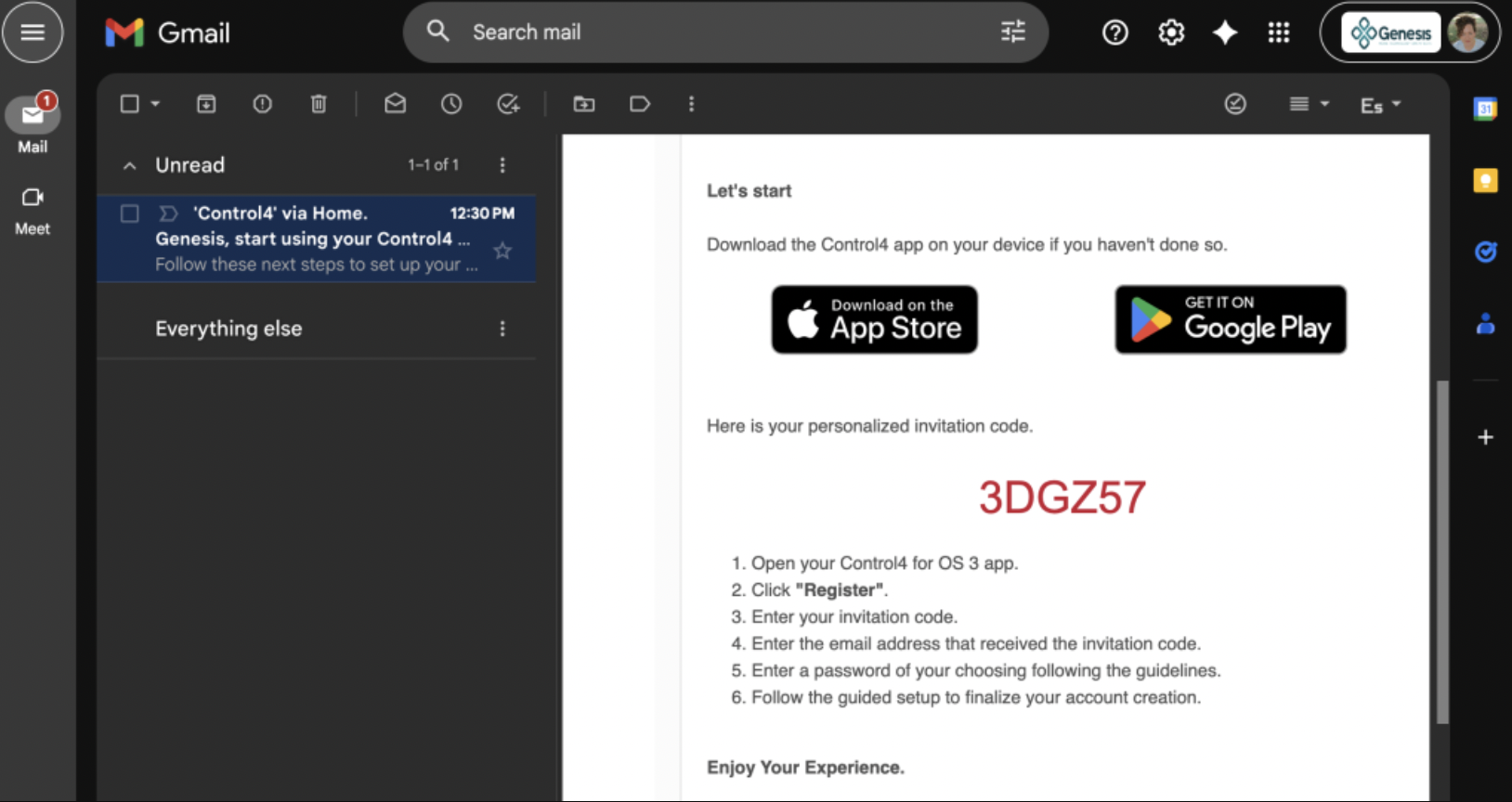Image resolution: width=1512 pixels, height=802 pixels.
Task: Show search options filter icon
Action: pos(1013,32)
